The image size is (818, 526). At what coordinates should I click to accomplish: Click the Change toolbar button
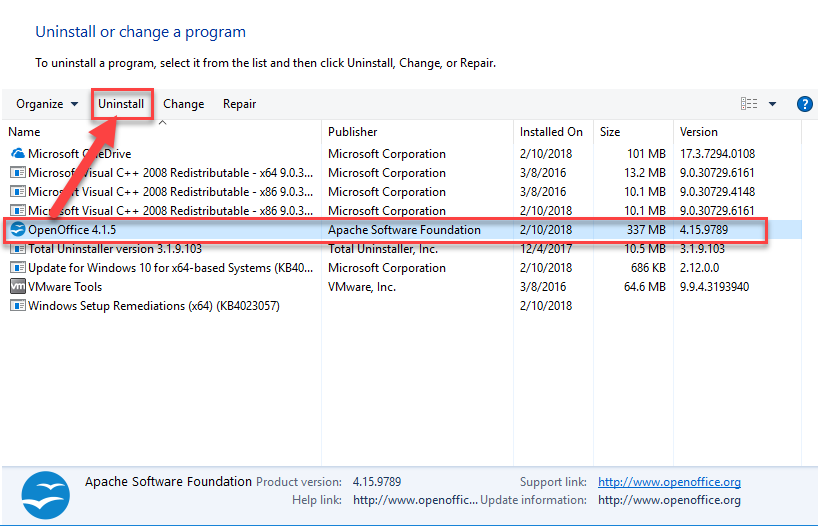[x=184, y=104]
